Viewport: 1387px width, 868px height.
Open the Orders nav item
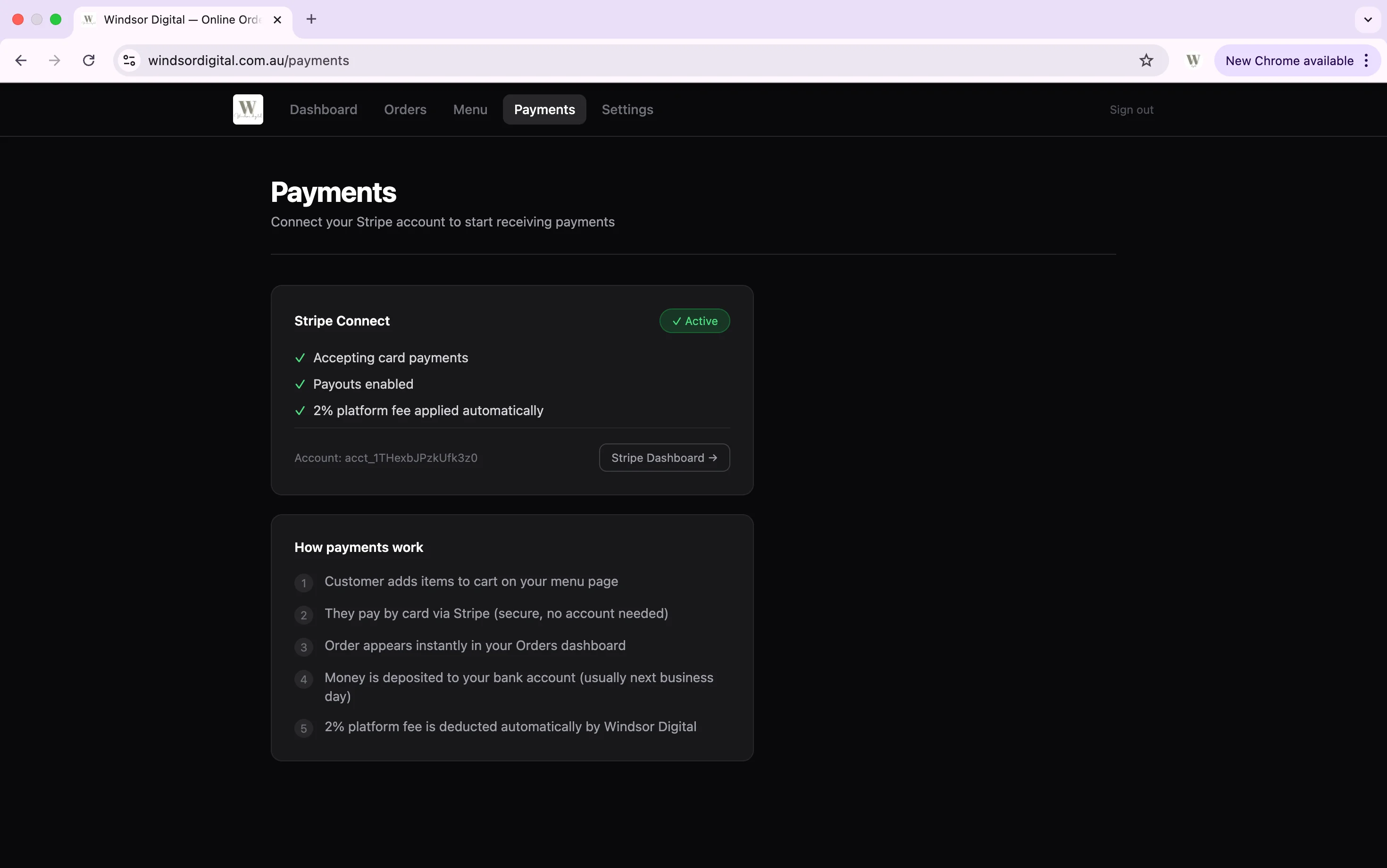pos(405,109)
